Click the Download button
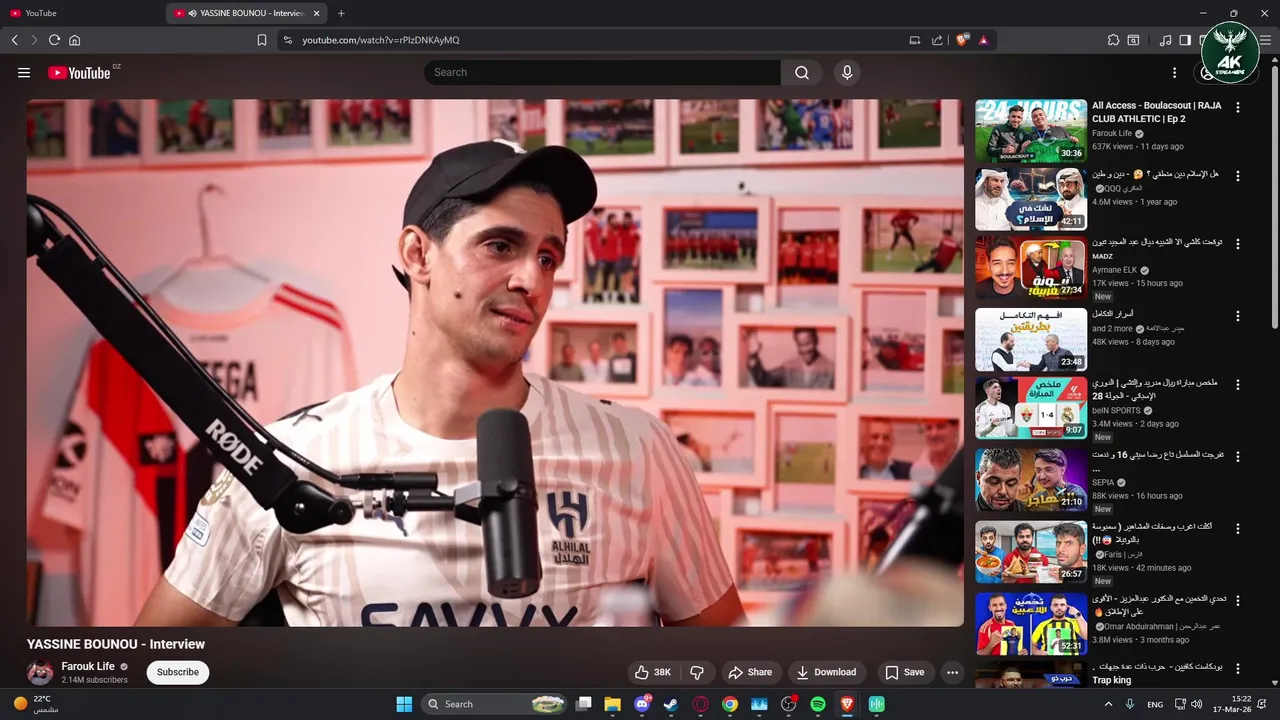1280x720 pixels. [x=826, y=672]
